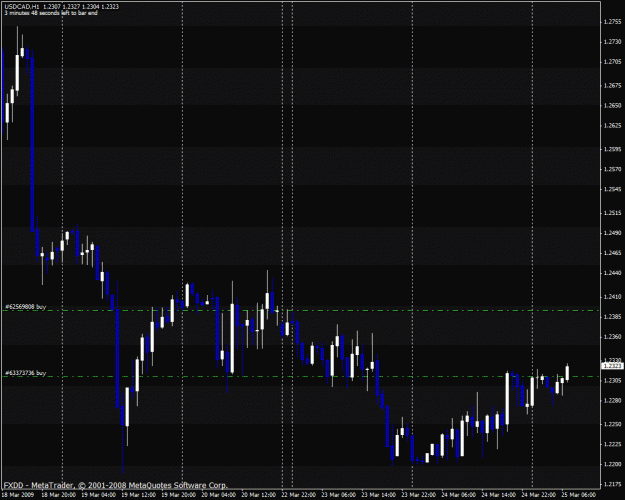This screenshot has height=500, width=625.
Task: Click the 1.2200 price axis label
Action: 612,464
